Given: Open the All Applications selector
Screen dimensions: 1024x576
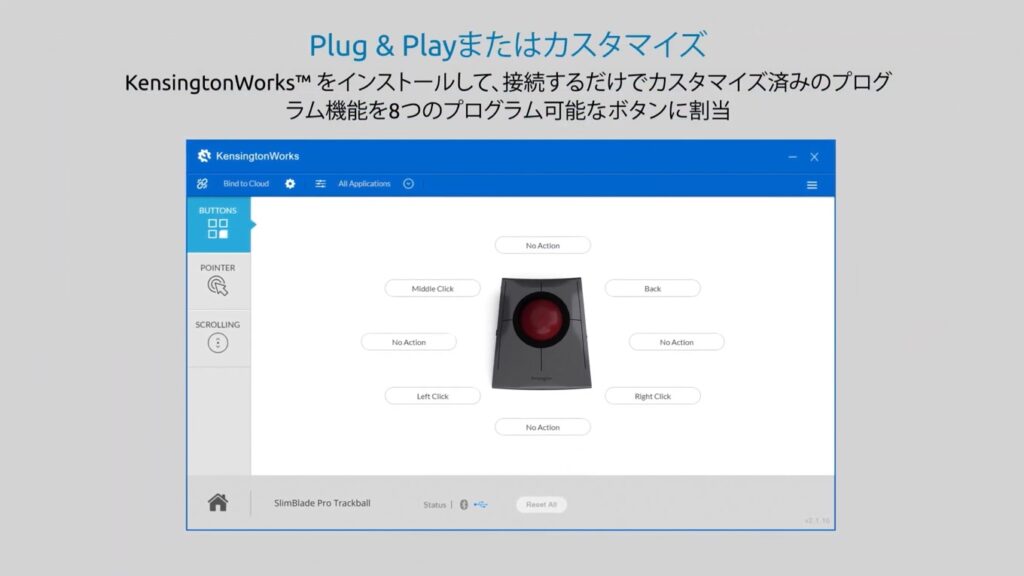Looking at the screenshot, I should point(365,183).
